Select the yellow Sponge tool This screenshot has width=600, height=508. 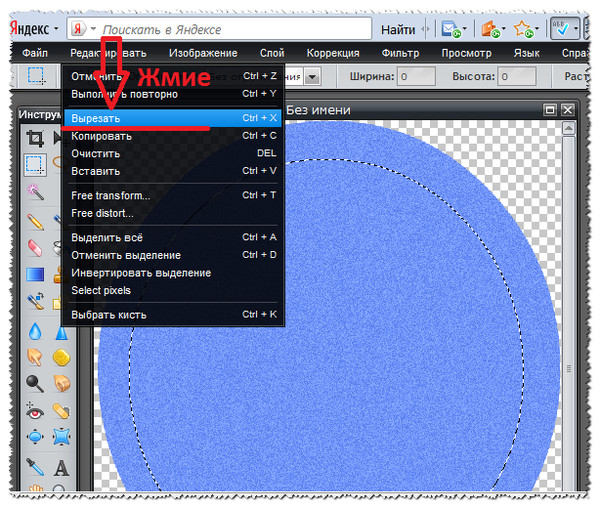click(61, 358)
